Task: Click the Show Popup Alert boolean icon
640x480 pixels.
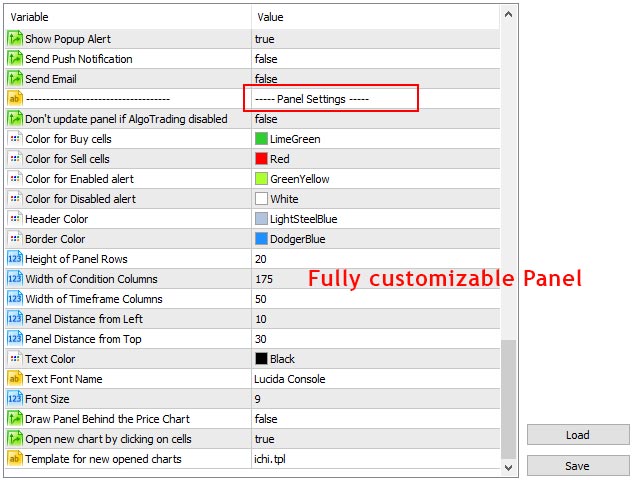Action: pos(14,39)
